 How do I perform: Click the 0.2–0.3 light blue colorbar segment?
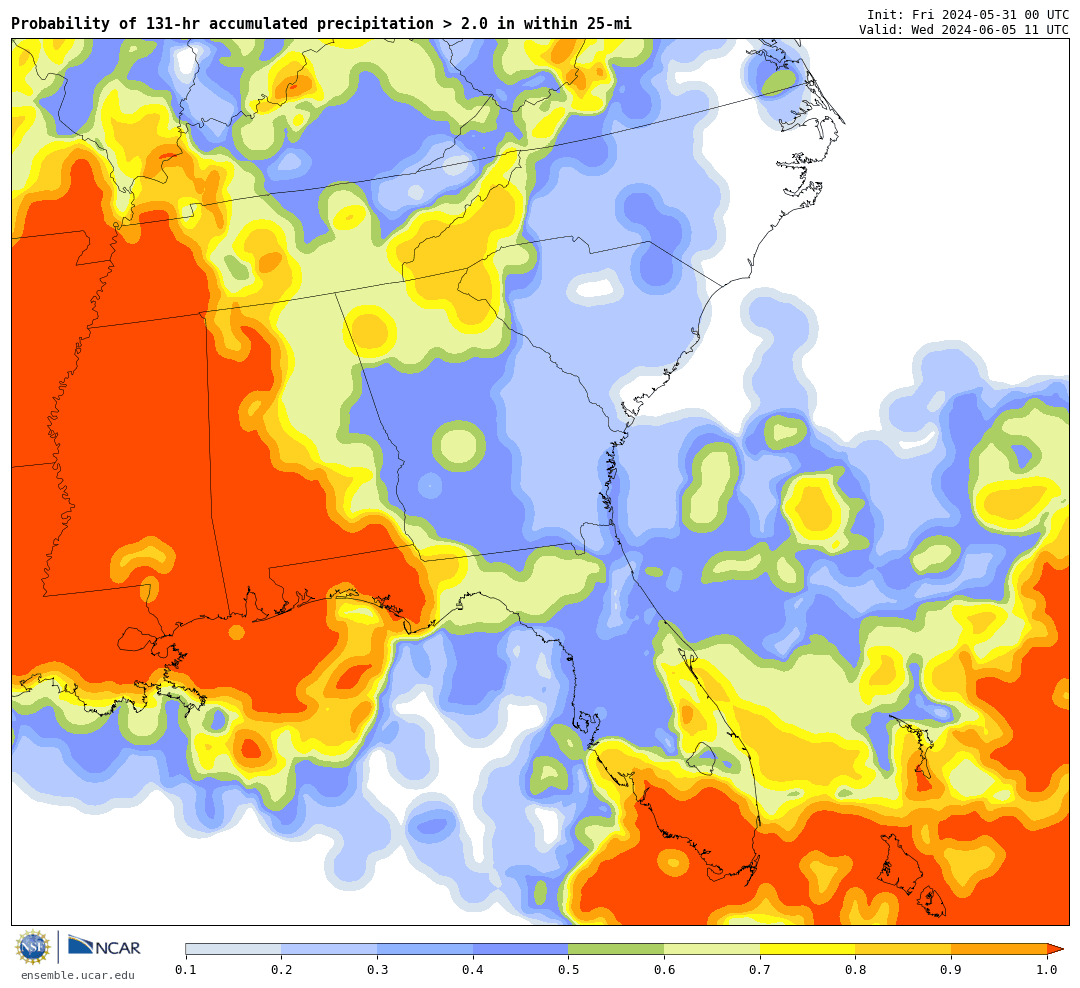(329, 949)
